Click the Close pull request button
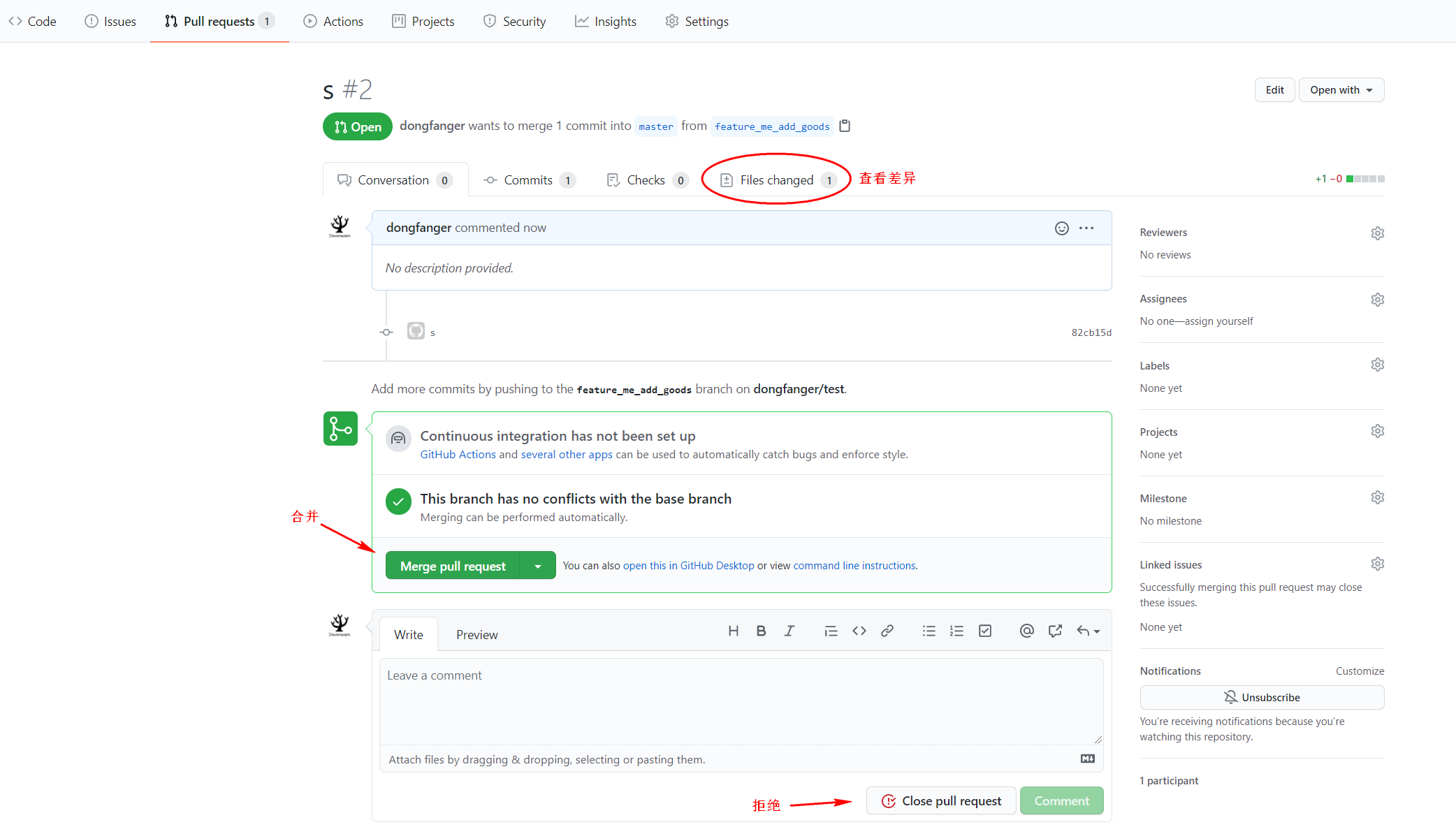The image size is (1456, 827). [x=941, y=801]
